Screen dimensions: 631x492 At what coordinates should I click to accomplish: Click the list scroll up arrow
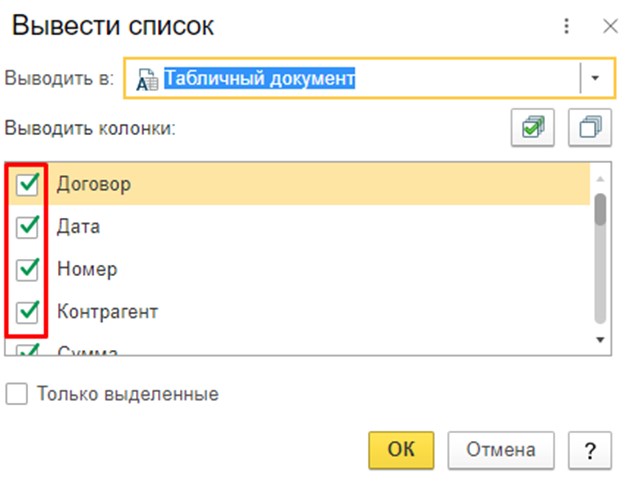600,178
